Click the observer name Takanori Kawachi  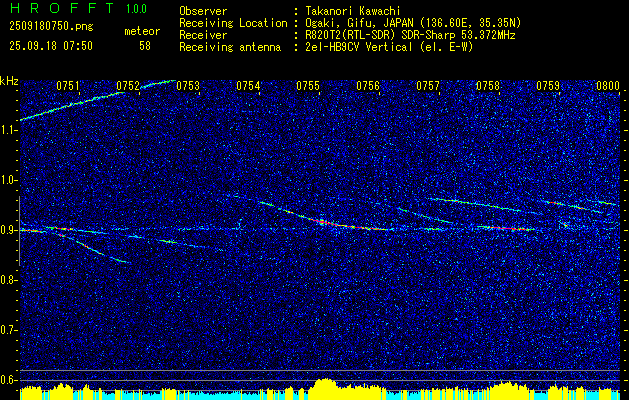tap(351, 11)
